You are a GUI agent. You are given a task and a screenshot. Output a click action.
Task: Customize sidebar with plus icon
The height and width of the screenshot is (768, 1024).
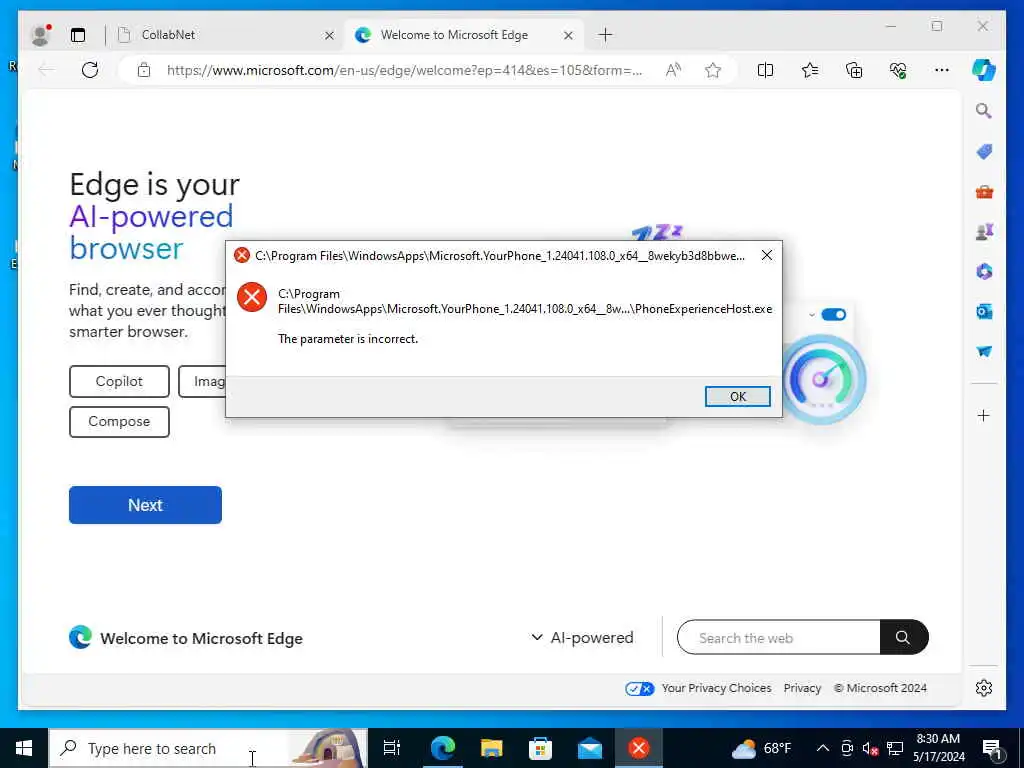pyautogui.click(x=984, y=416)
